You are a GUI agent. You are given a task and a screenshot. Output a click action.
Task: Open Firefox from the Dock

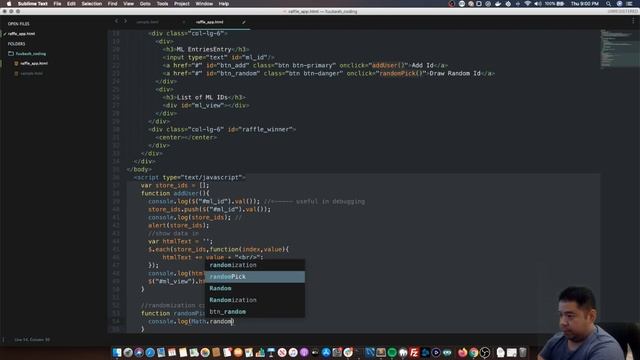coord(462,352)
